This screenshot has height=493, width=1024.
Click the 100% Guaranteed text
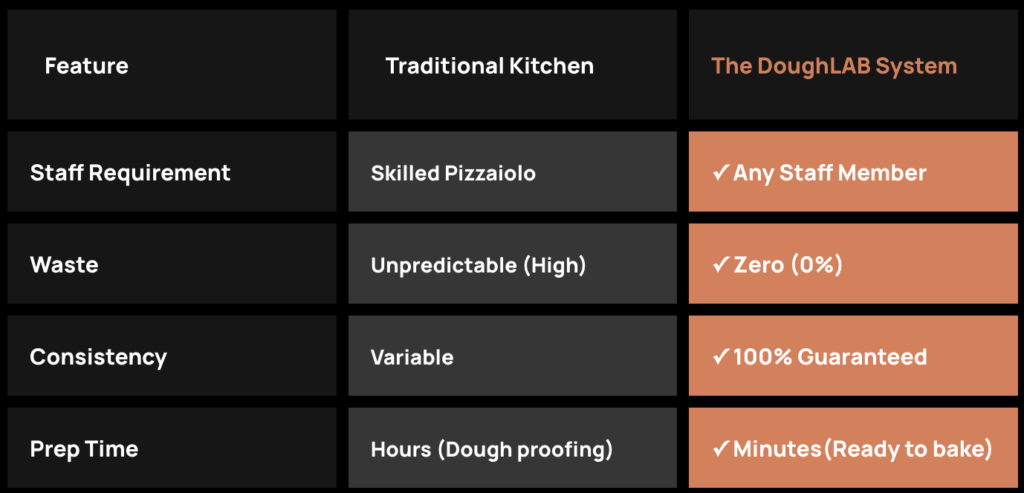(830, 357)
